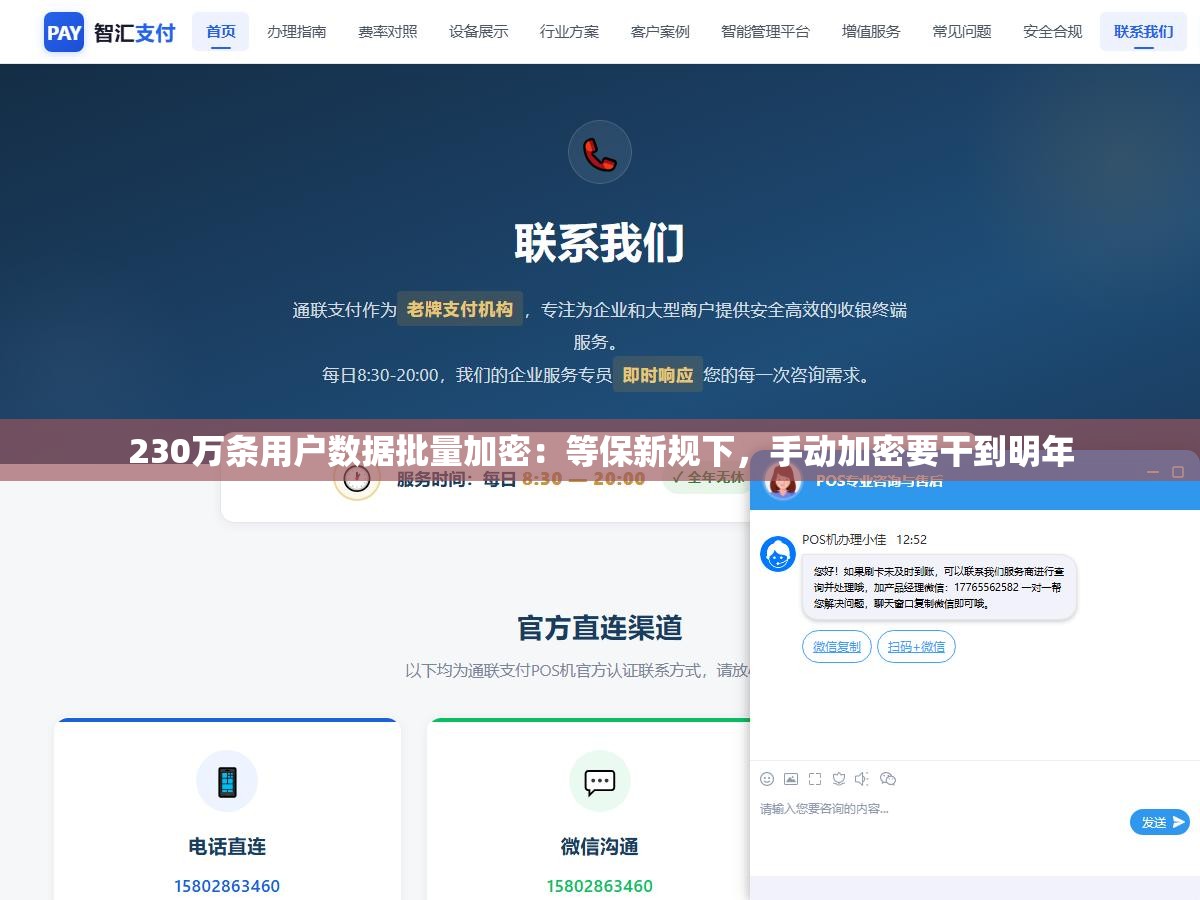
Task: Click the chat bubble icon above 微信沟通
Action: (600, 781)
